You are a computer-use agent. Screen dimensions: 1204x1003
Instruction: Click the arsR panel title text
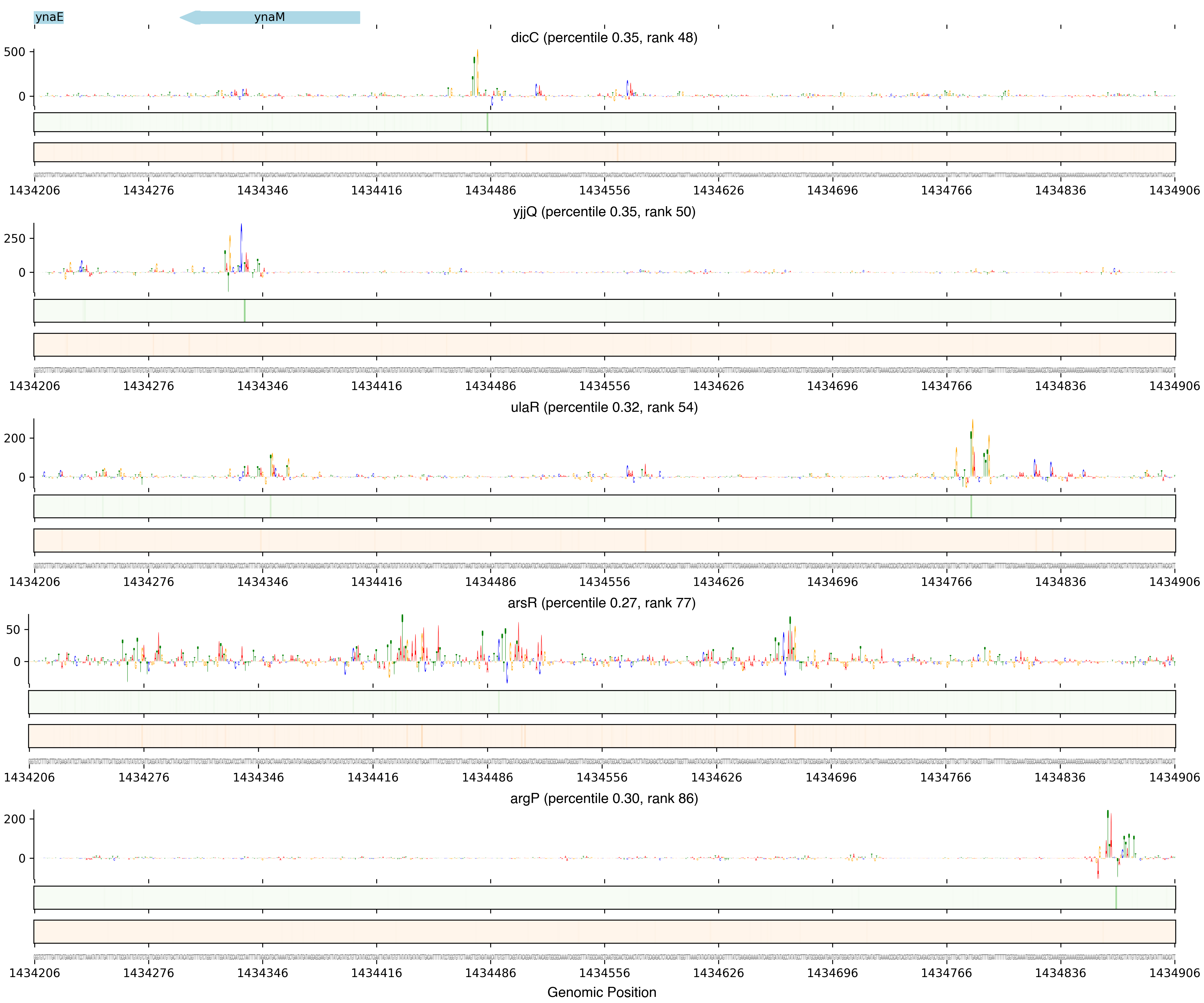tap(601, 603)
